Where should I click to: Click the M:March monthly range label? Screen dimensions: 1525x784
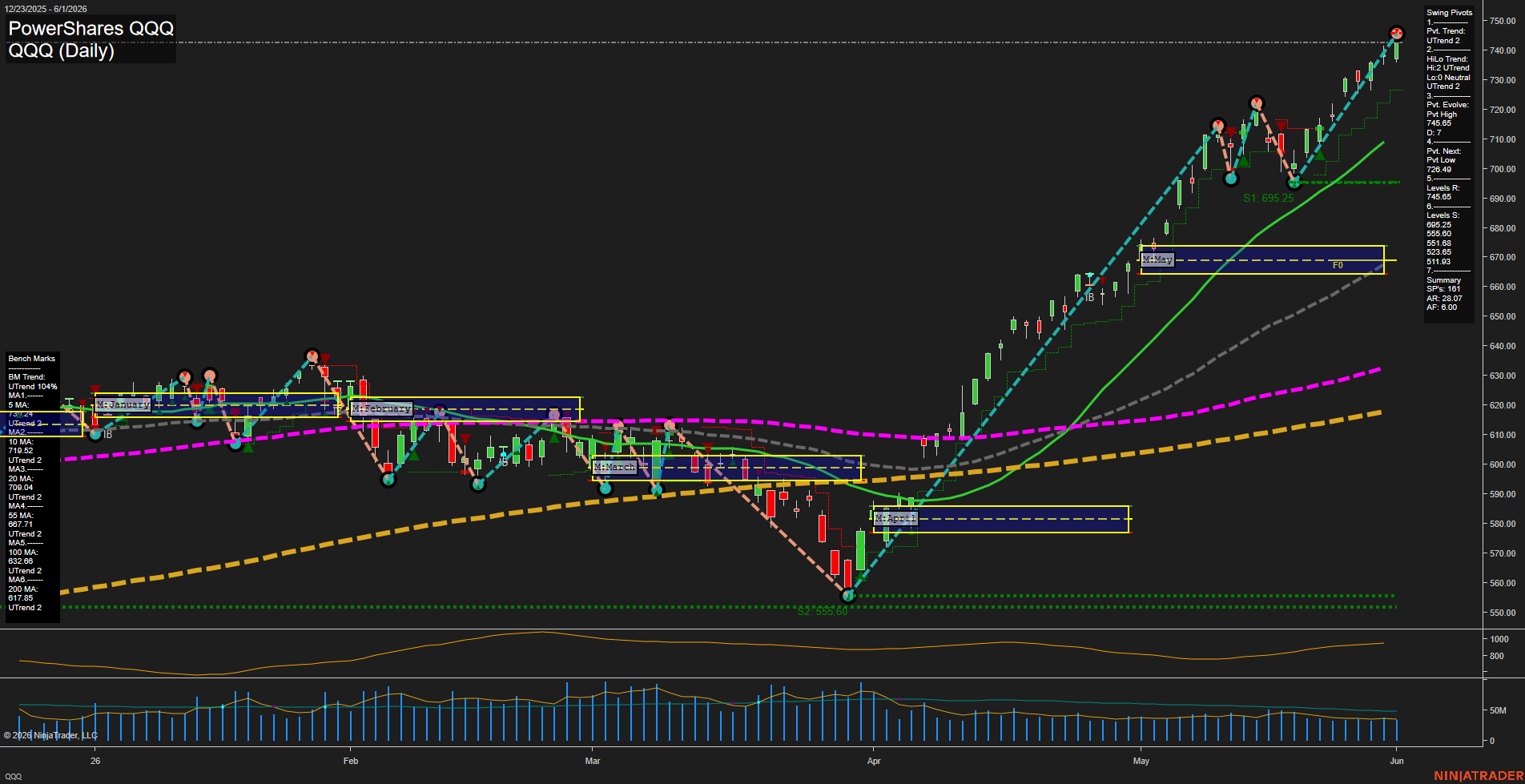tap(615, 466)
